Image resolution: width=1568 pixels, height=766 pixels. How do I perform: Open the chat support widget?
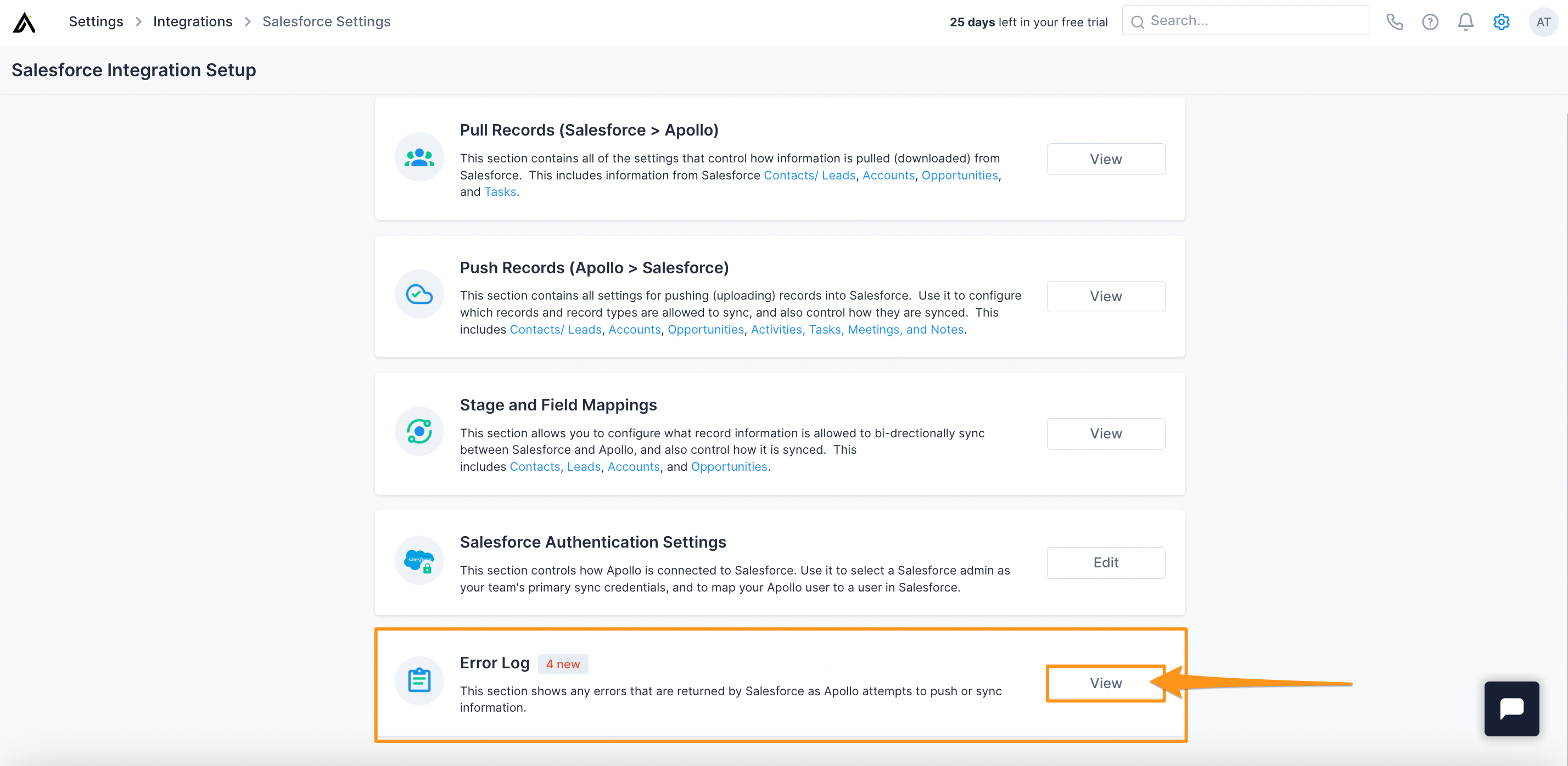pyautogui.click(x=1511, y=708)
